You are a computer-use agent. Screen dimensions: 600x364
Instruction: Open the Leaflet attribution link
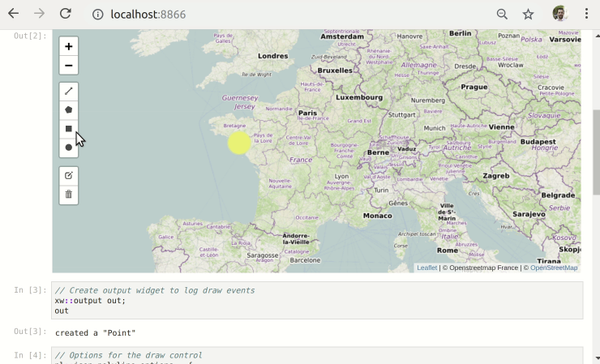[427, 268]
